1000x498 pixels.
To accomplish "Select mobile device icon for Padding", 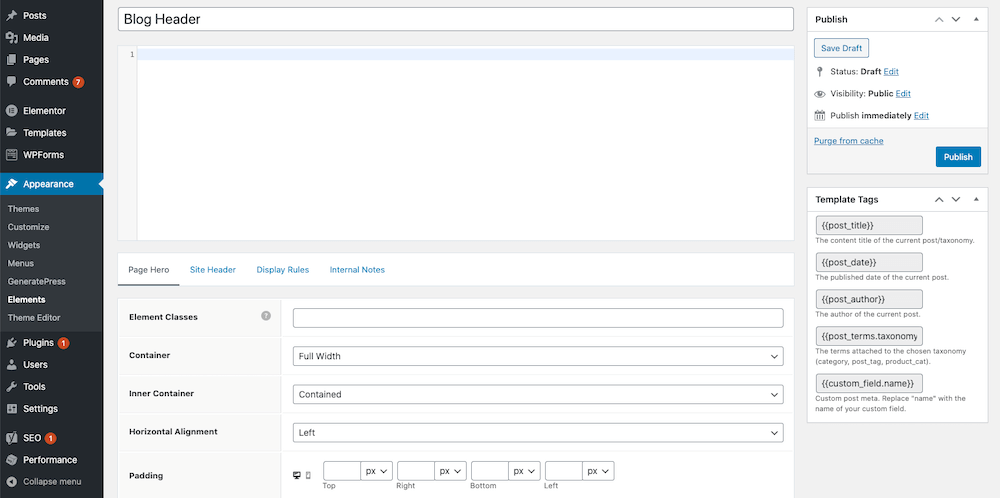I will [x=308, y=475].
